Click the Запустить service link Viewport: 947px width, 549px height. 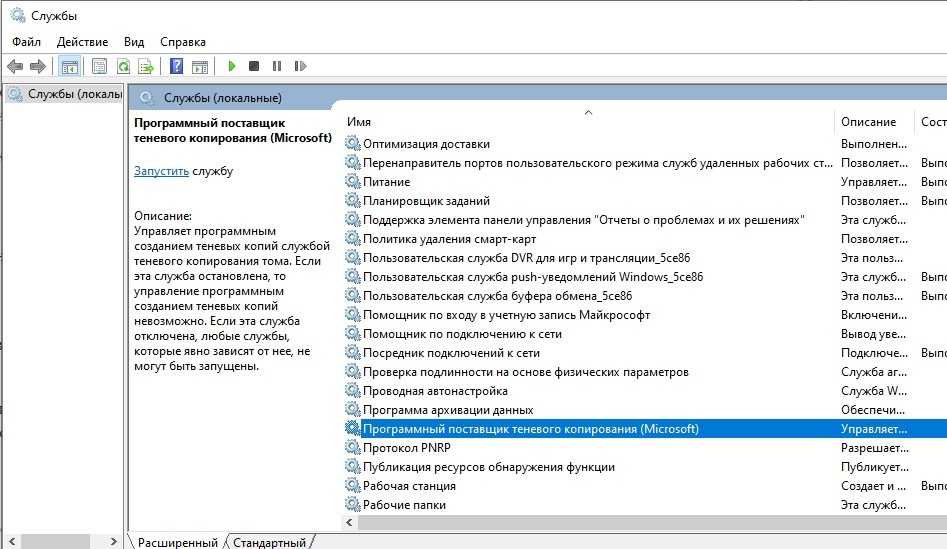[161, 171]
